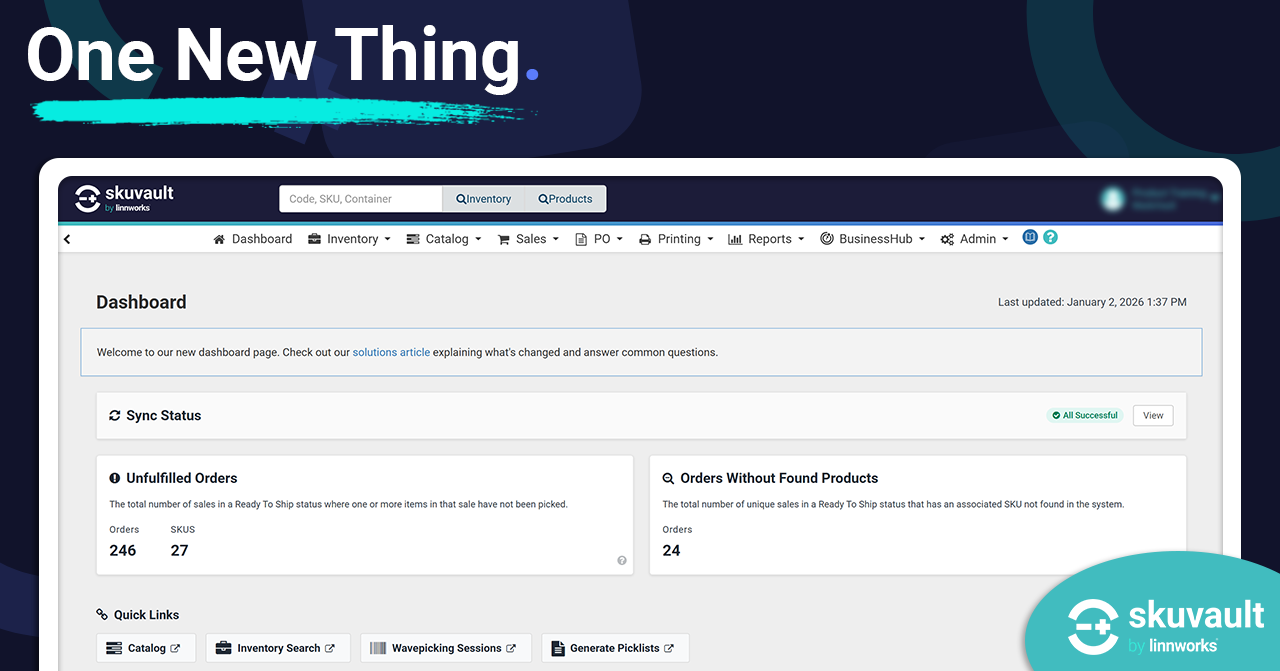Open the Printing menu

tap(676, 239)
